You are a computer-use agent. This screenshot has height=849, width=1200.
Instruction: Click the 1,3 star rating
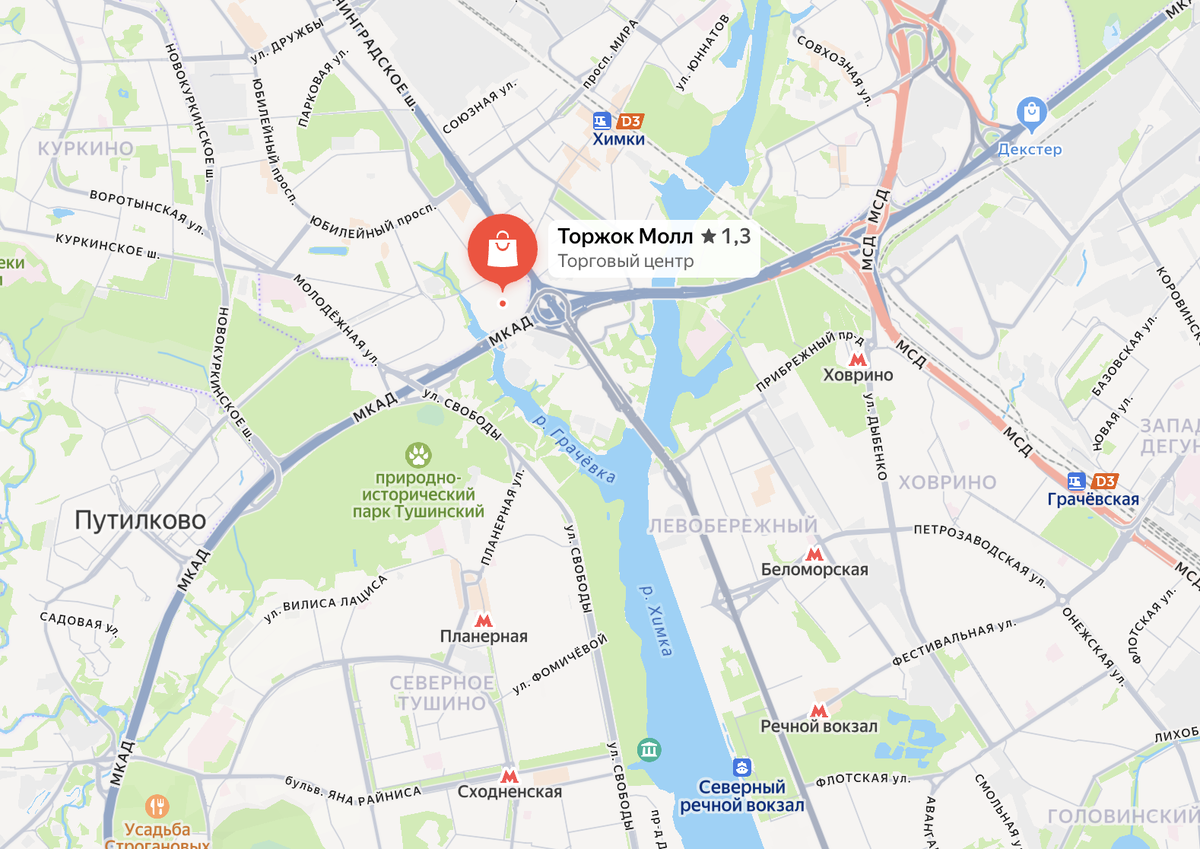pos(726,236)
